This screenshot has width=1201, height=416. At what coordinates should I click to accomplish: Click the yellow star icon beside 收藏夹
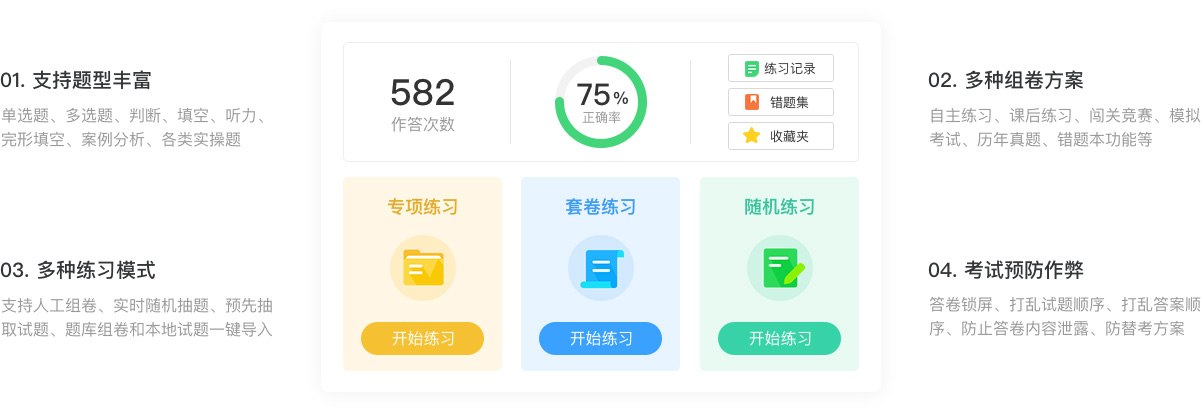click(751, 136)
